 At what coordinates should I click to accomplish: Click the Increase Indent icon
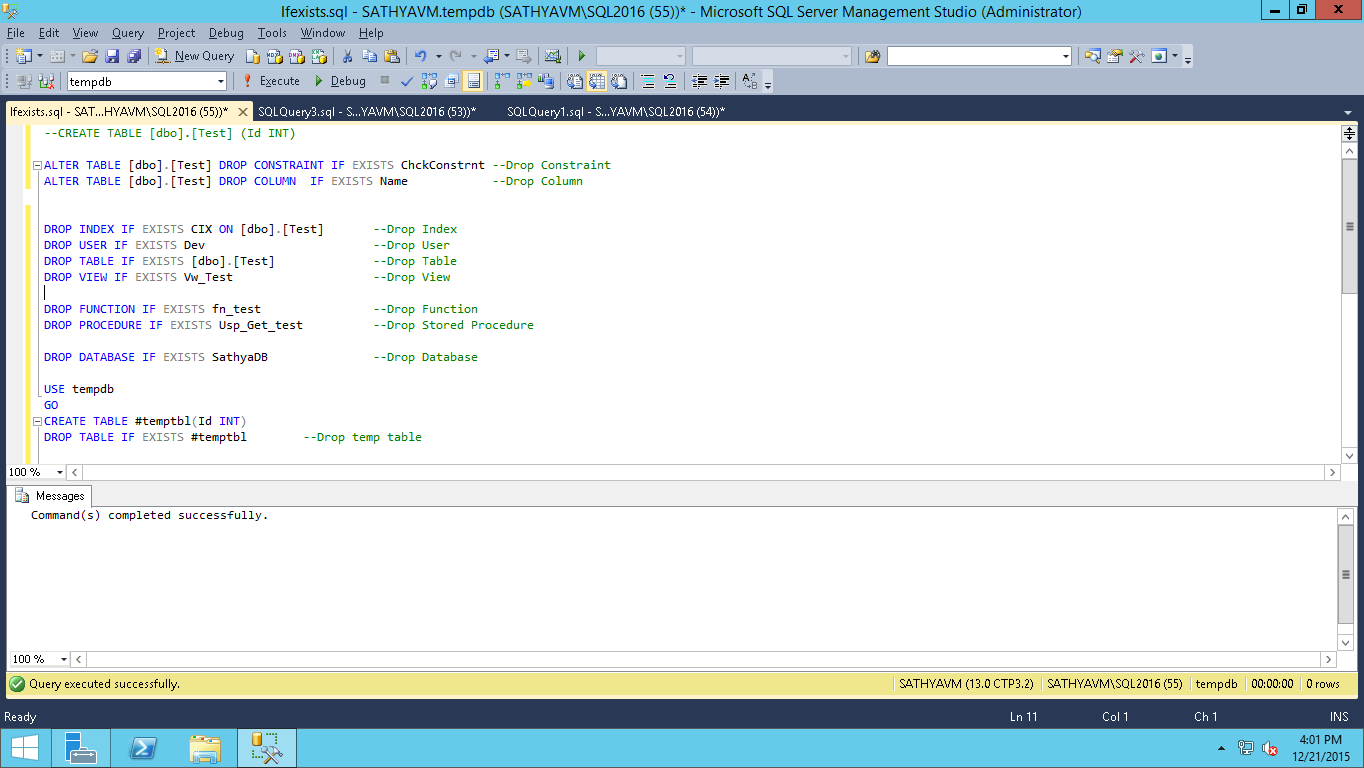pyautogui.click(x=721, y=79)
